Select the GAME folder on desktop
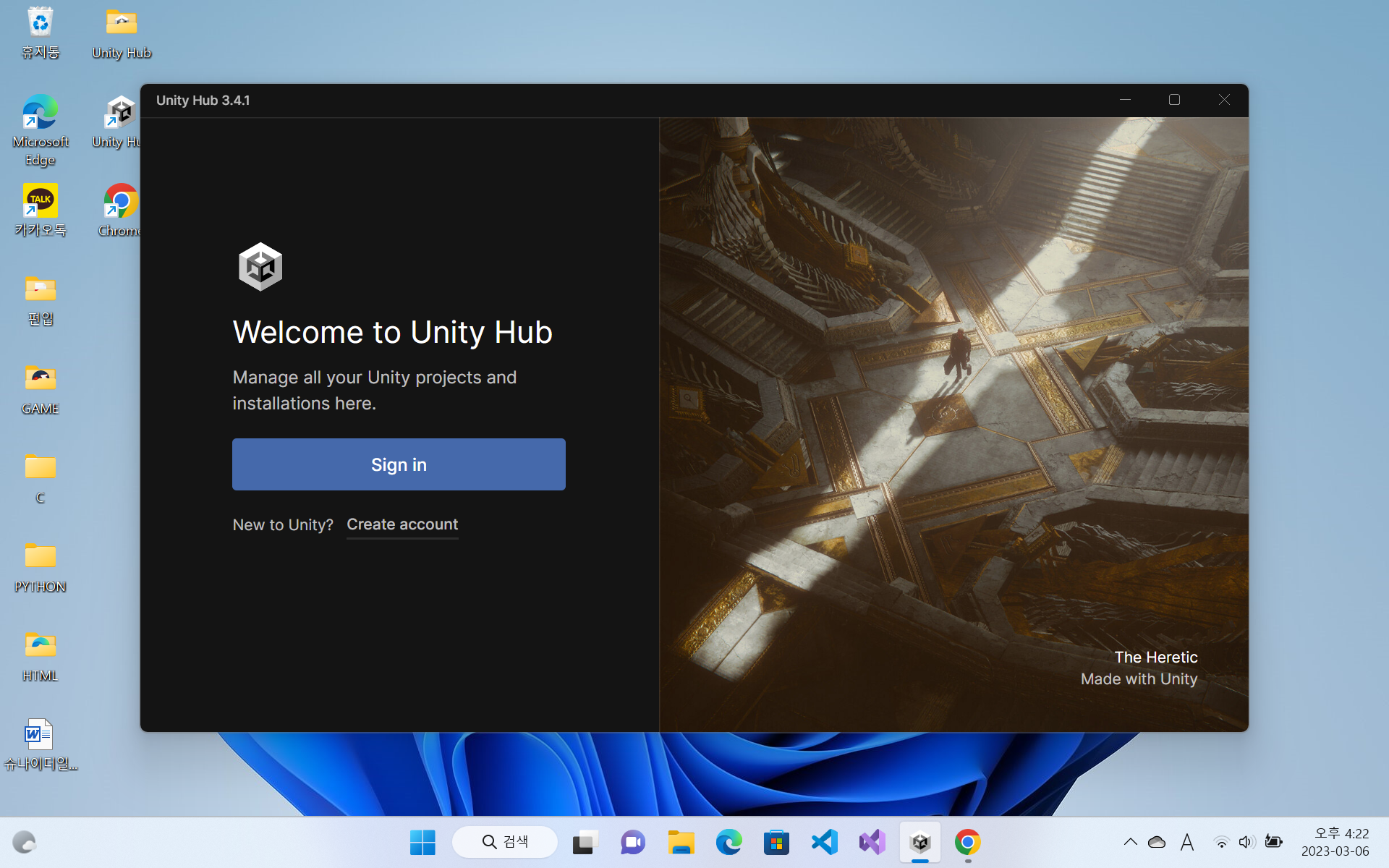 [41, 390]
